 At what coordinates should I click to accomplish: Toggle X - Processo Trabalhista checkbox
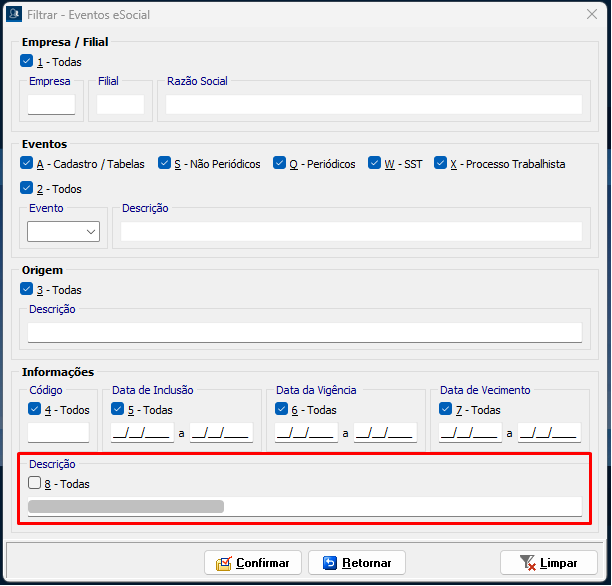pos(441,163)
